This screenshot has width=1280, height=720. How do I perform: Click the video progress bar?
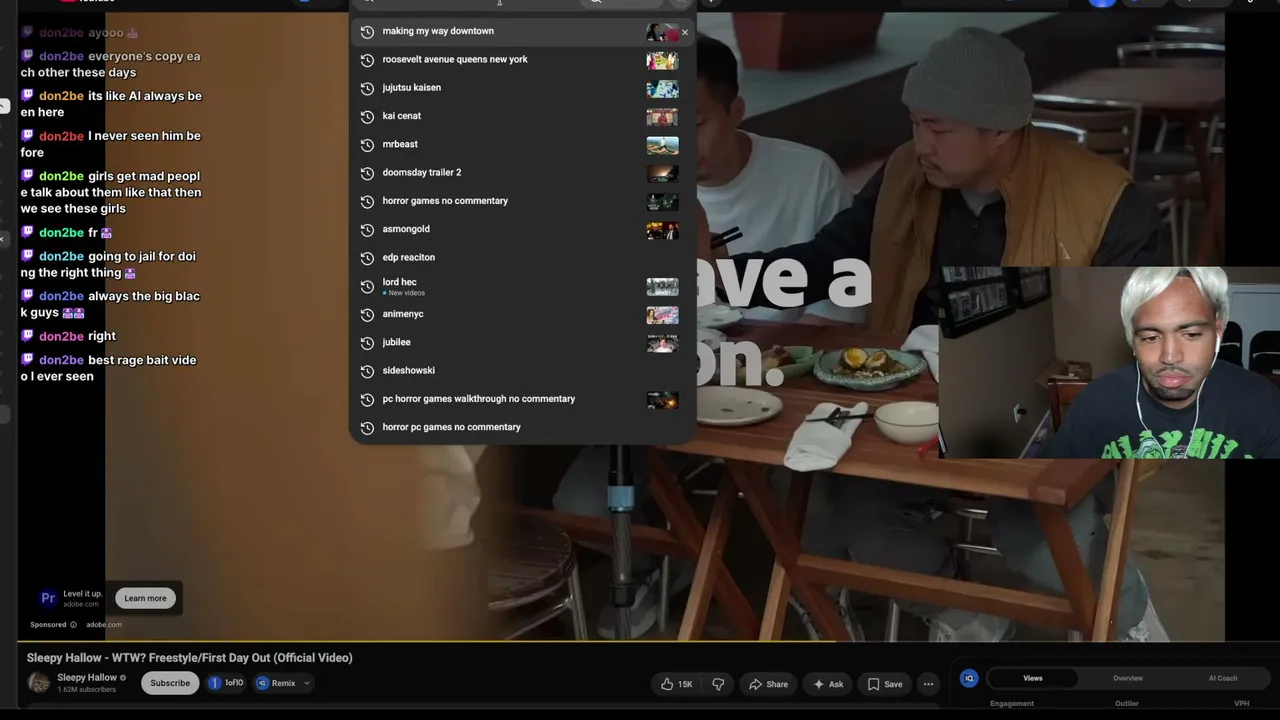(x=621, y=641)
